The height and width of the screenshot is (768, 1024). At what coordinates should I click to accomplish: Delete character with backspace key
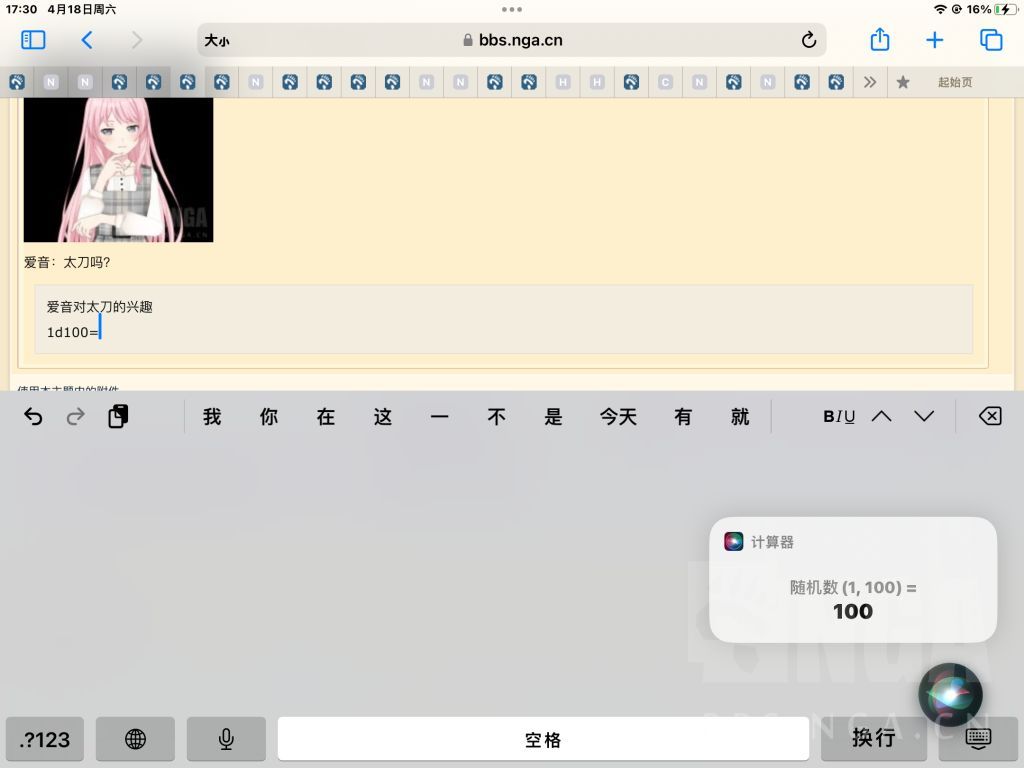(990, 416)
